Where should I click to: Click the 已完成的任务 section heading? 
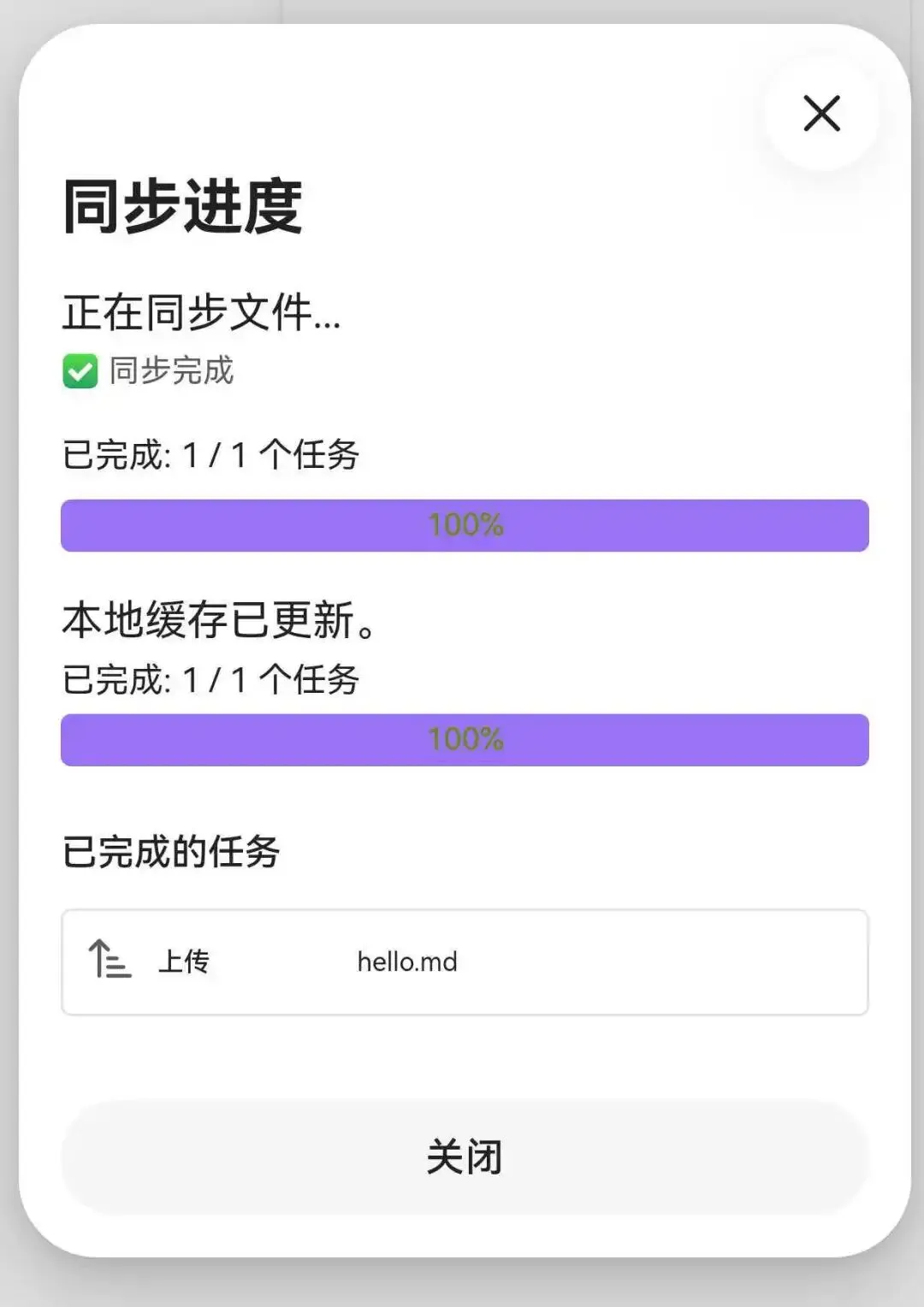[171, 852]
